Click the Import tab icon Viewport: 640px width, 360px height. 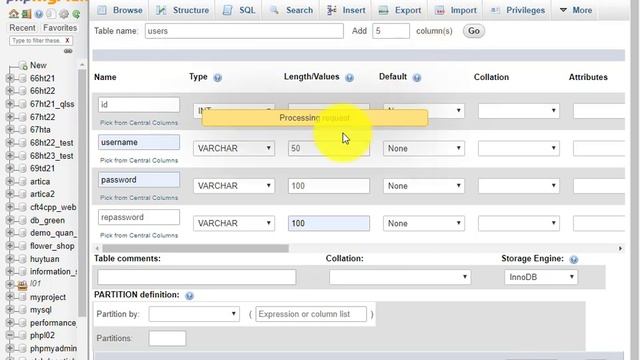440,10
